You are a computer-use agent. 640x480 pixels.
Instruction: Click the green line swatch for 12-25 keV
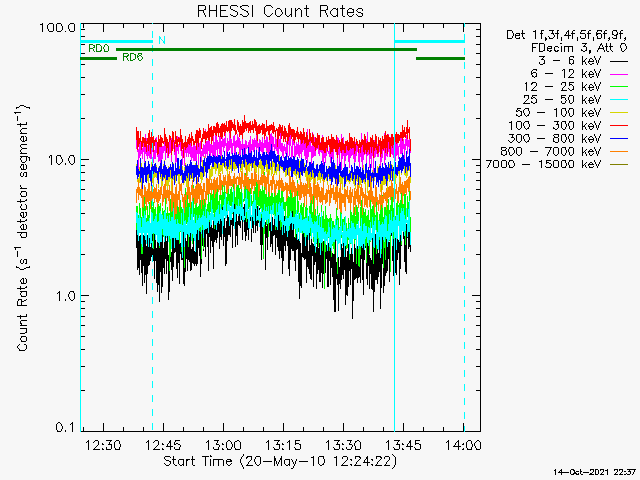point(619,87)
